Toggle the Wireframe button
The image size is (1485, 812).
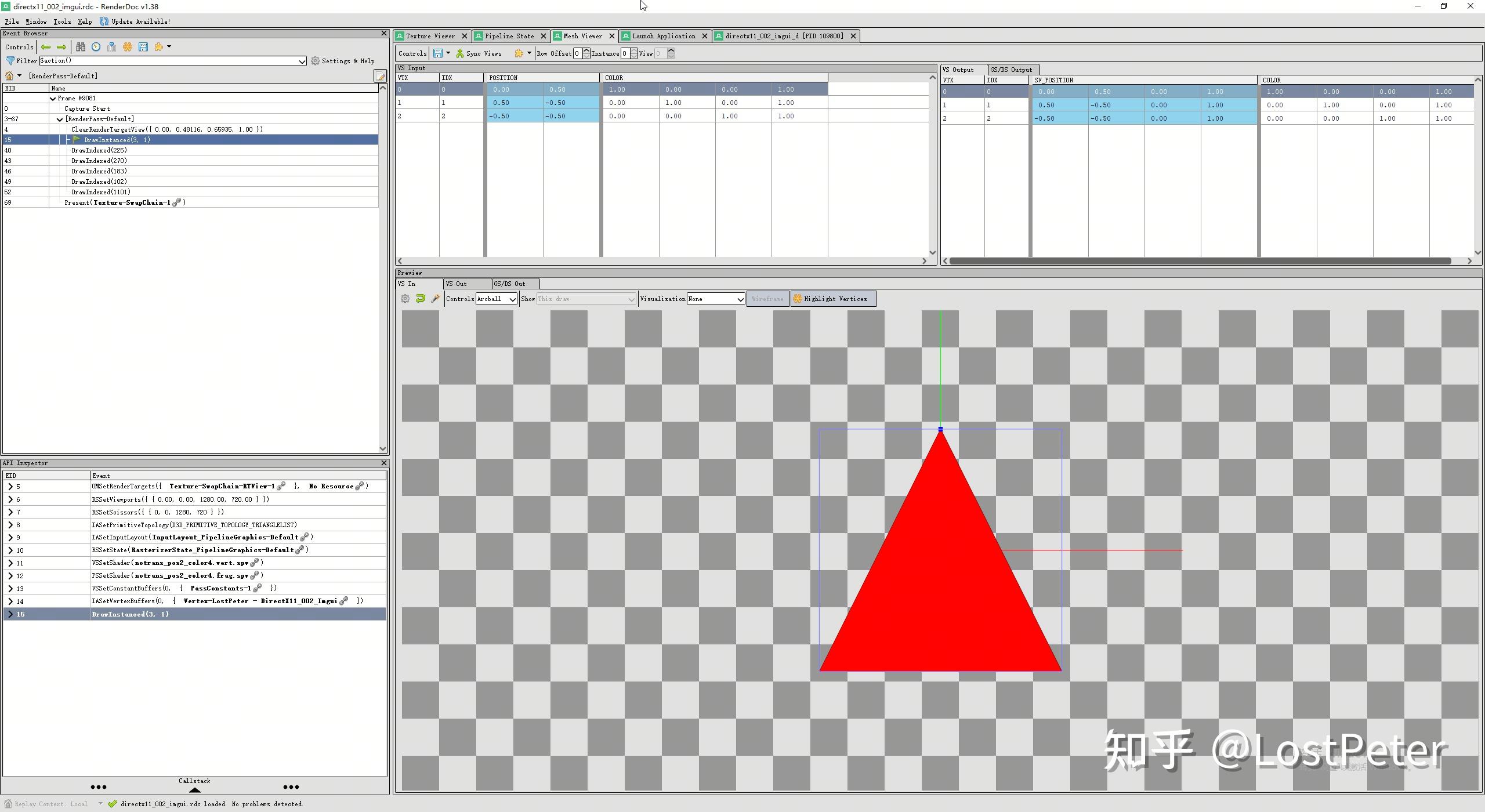(767, 299)
